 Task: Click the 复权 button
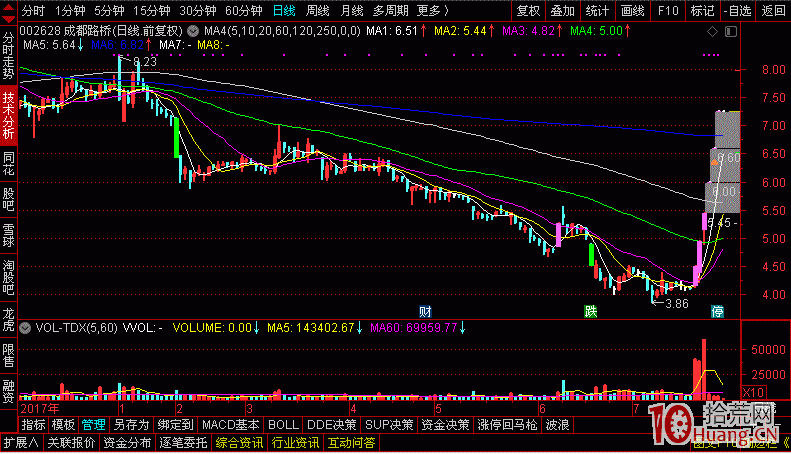(x=528, y=11)
